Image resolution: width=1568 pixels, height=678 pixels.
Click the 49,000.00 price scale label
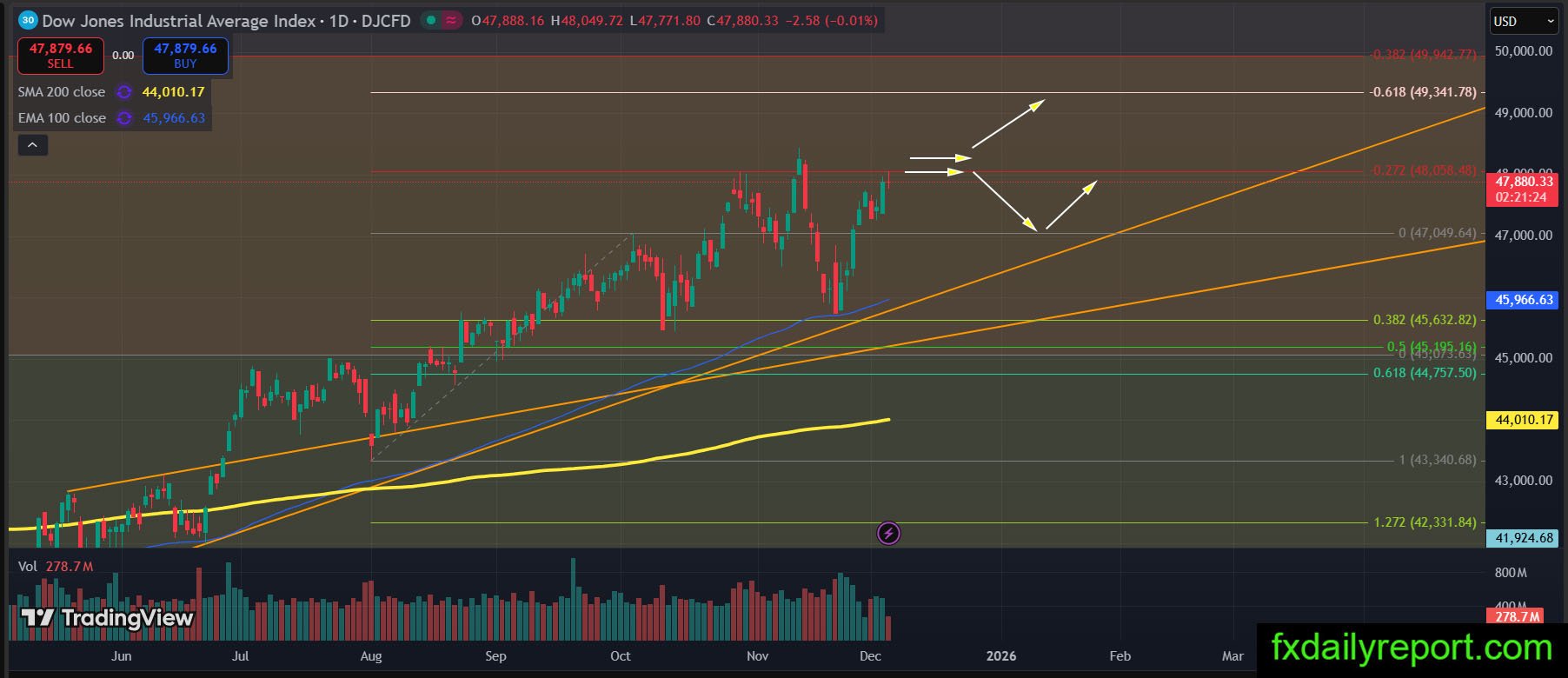(1523, 113)
